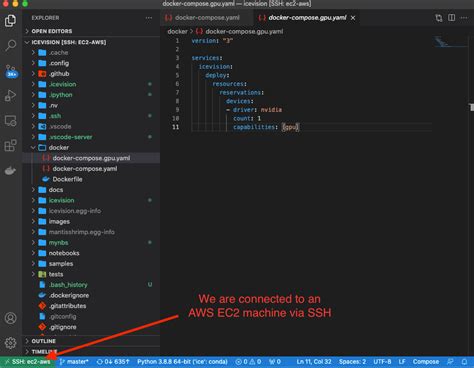Open notifications bell in status bar
Image resolution: width=474 pixels, height=368 pixels.
(464, 362)
